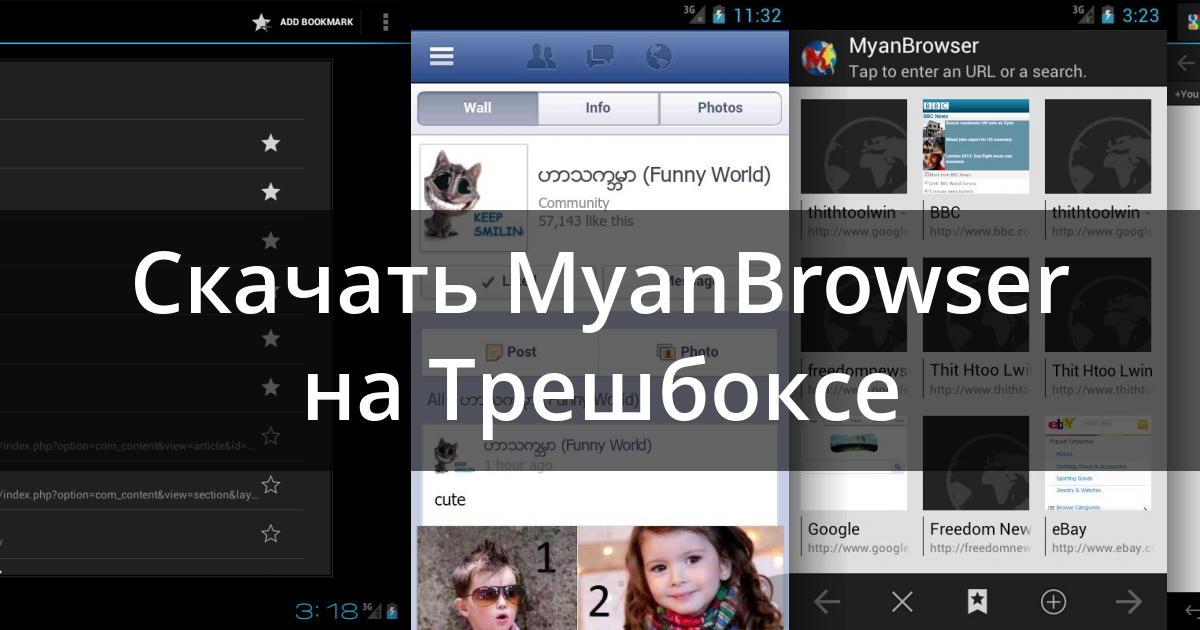Open the photo labeled 2 with girl
Viewport: 1200px width, 630px height.
click(x=679, y=578)
